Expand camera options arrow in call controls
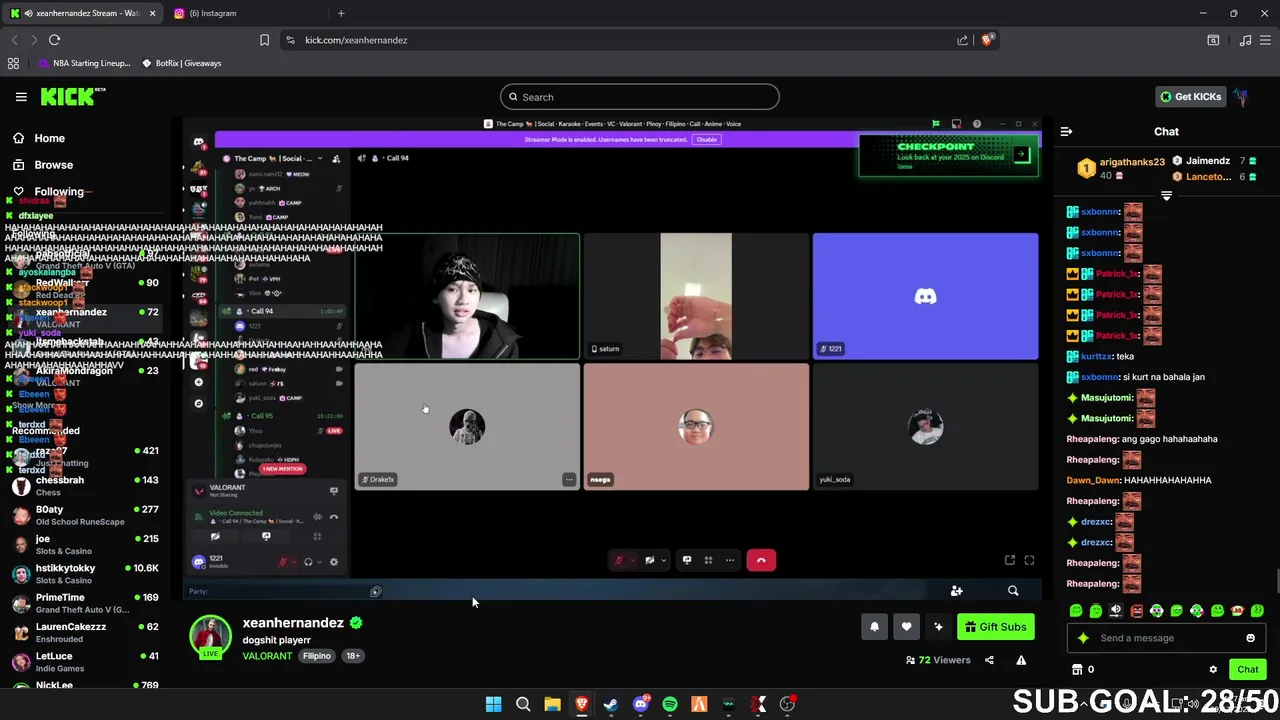The image size is (1280, 720). (664, 560)
